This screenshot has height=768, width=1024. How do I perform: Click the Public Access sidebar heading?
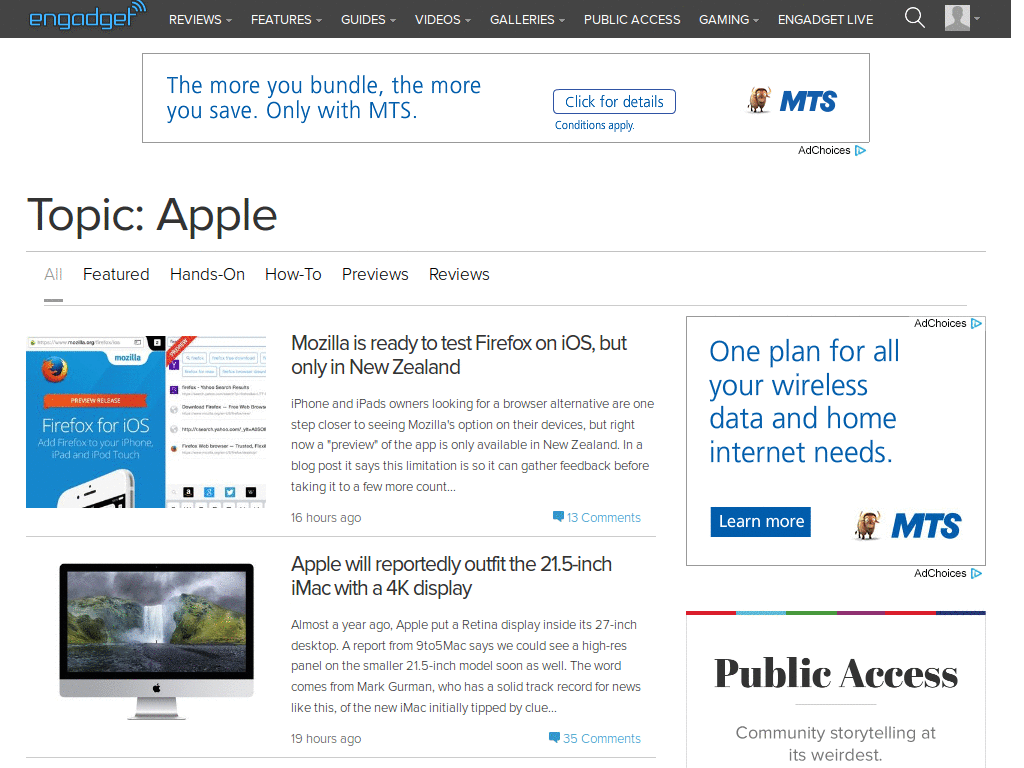point(836,674)
